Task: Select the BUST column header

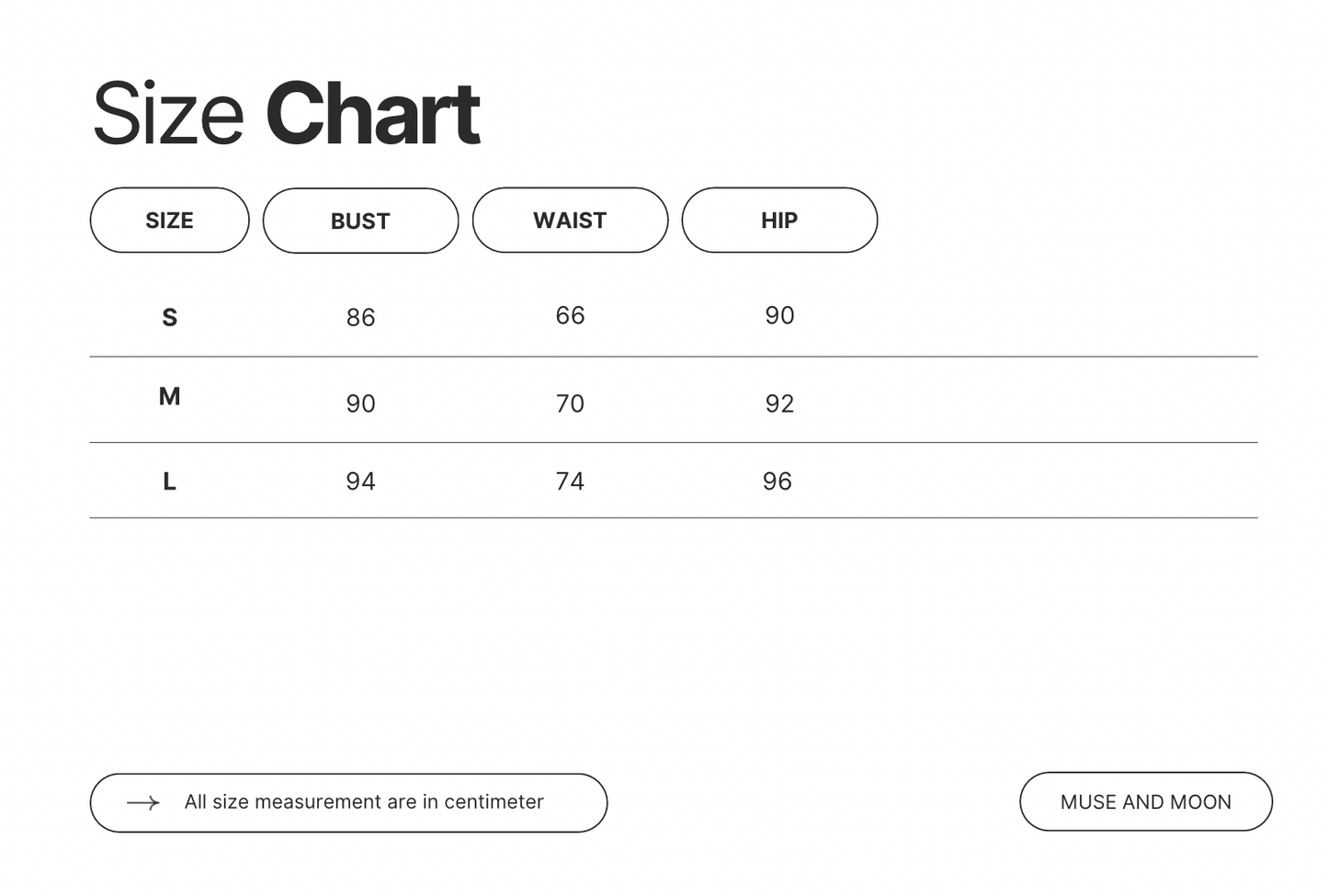Action: tap(360, 221)
